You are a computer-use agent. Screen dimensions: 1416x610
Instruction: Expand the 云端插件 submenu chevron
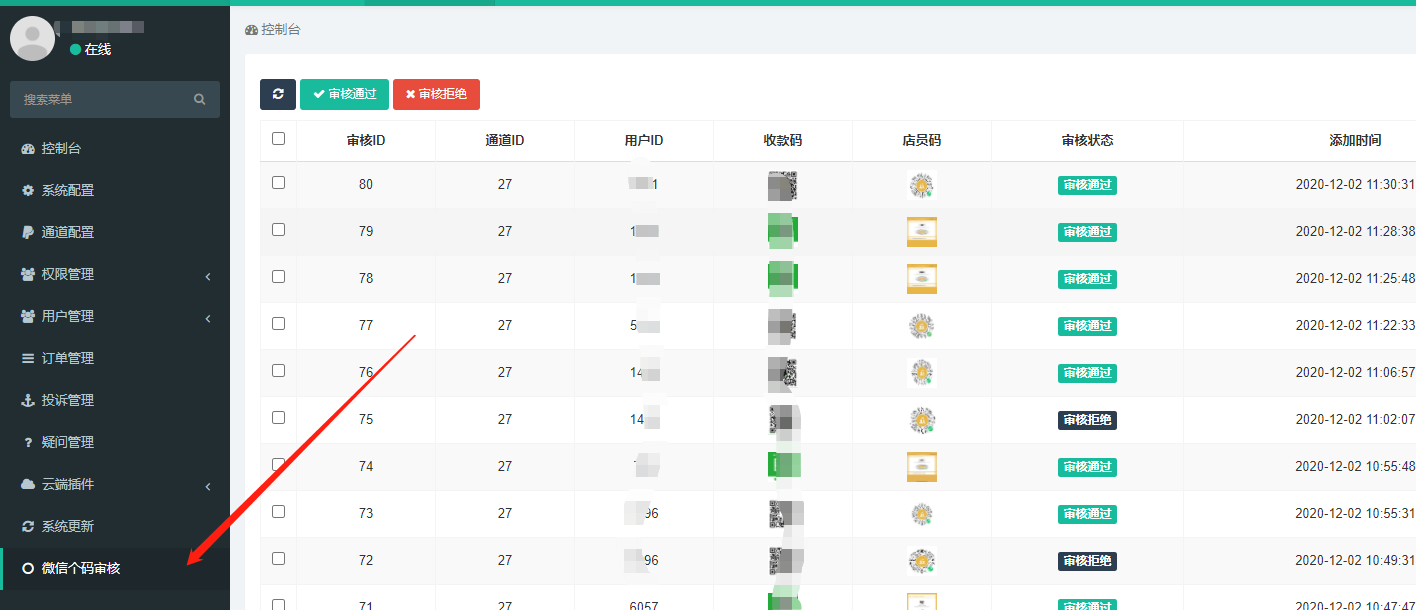(208, 486)
